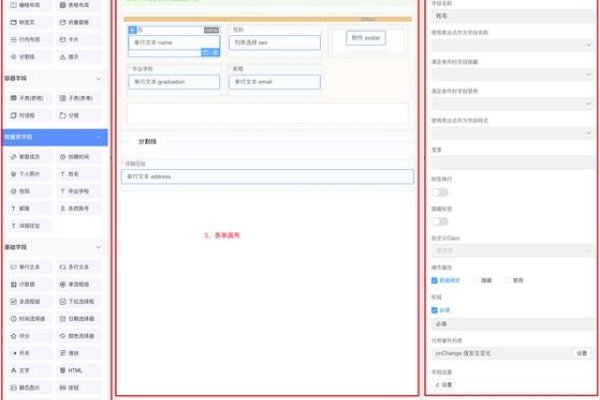Image resolution: width=600 pixels, height=400 pixels.
Task: Open the 字段设置 settings button
Action: [444, 385]
